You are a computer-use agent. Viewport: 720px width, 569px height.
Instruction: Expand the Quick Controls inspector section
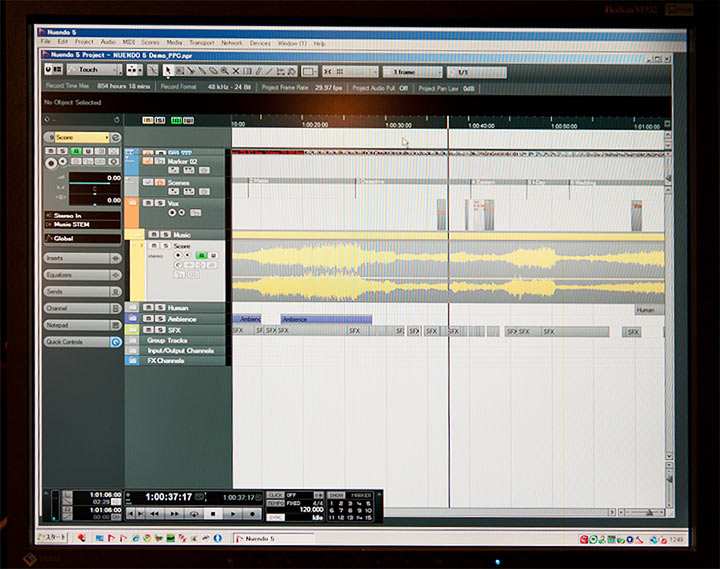83,342
